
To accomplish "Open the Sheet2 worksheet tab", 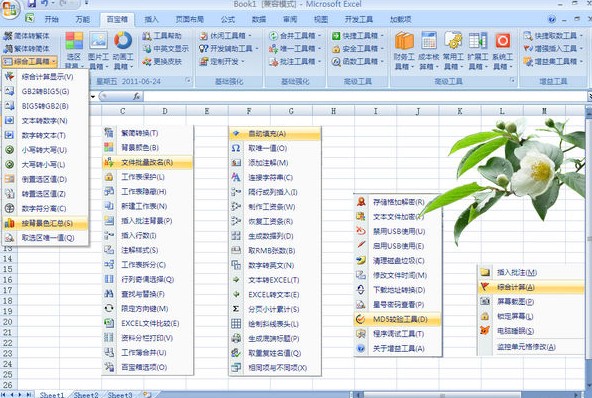I will click(86, 395).
